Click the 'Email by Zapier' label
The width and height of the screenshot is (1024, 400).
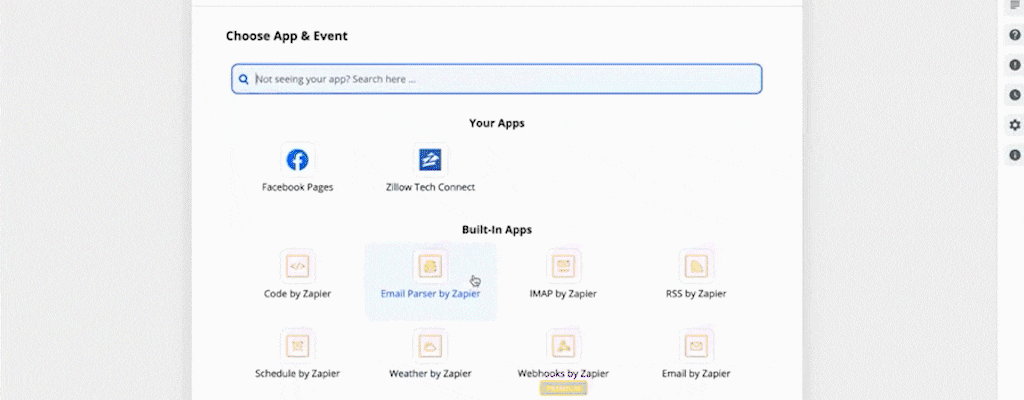(x=696, y=374)
